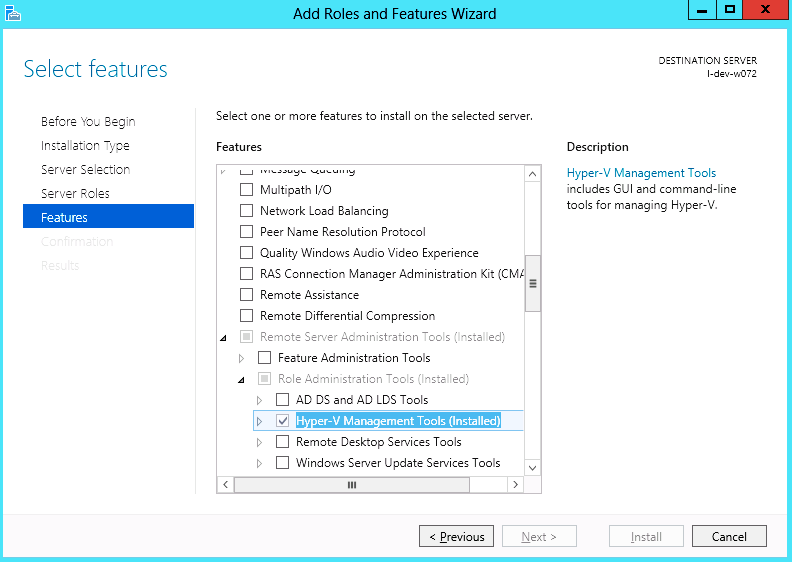The height and width of the screenshot is (562, 792).
Task: Click the wizard icon in the title bar
Action: click(13, 13)
